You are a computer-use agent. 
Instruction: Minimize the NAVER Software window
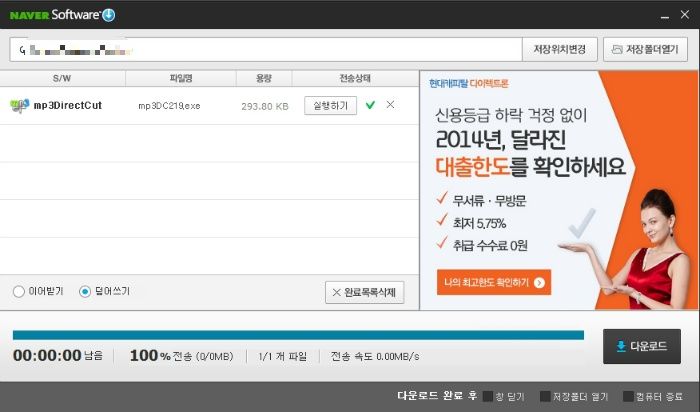click(665, 17)
